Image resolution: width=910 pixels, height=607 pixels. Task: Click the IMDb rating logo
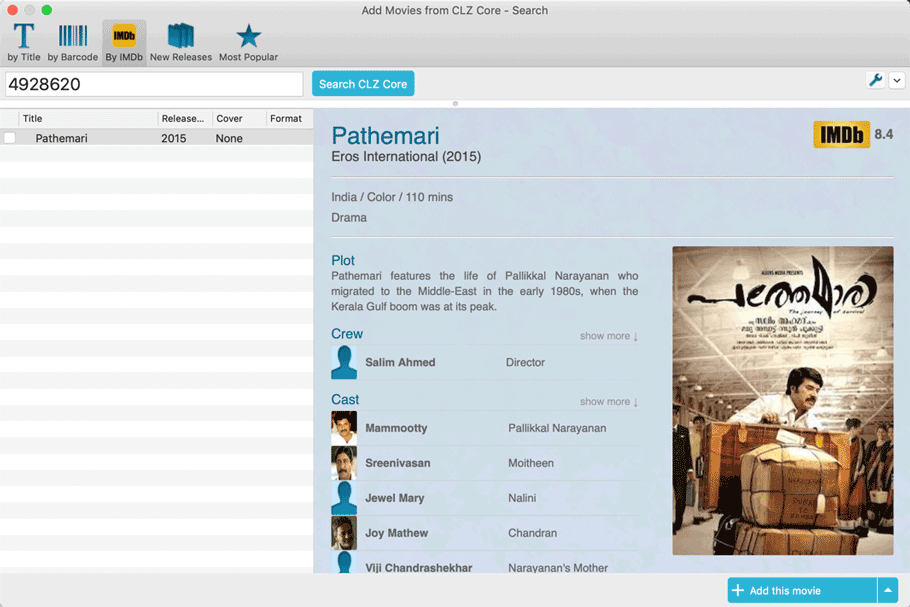(841, 135)
